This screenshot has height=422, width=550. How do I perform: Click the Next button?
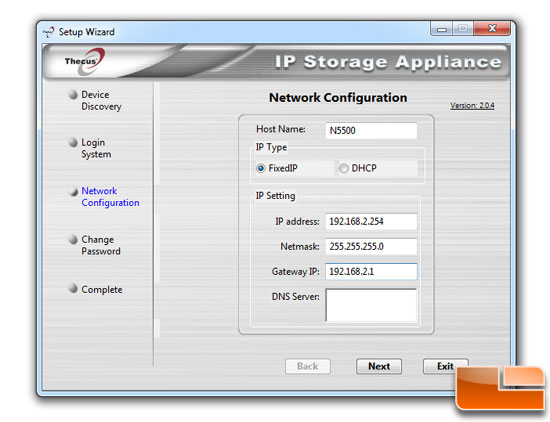[x=379, y=366]
